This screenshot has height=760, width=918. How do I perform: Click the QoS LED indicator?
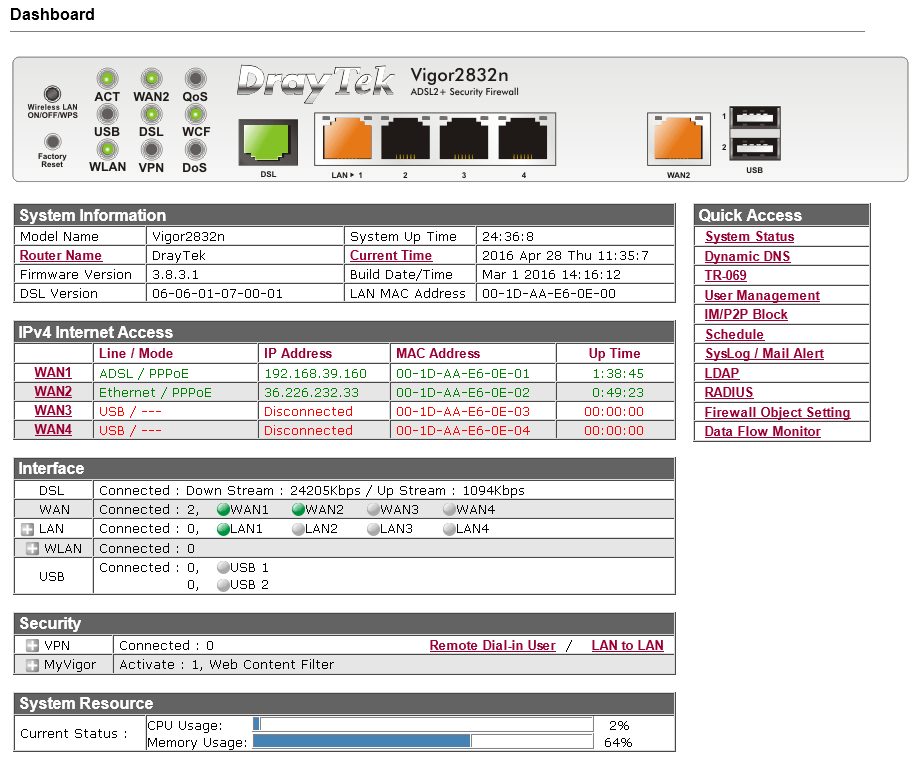click(x=195, y=78)
